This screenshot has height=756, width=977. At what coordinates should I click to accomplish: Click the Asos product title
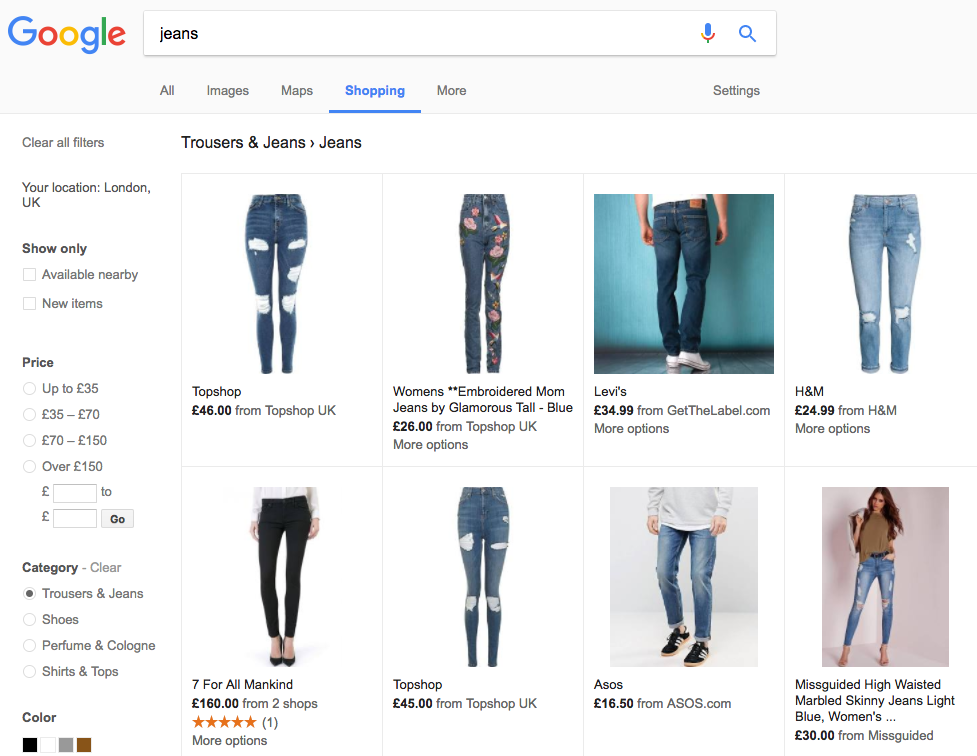pos(608,684)
